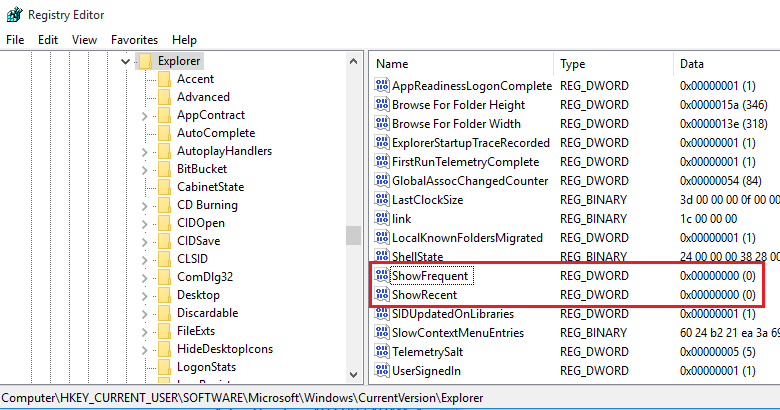
Task: Expand the AutoplayHandlers key arrow
Action: [x=144, y=152]
